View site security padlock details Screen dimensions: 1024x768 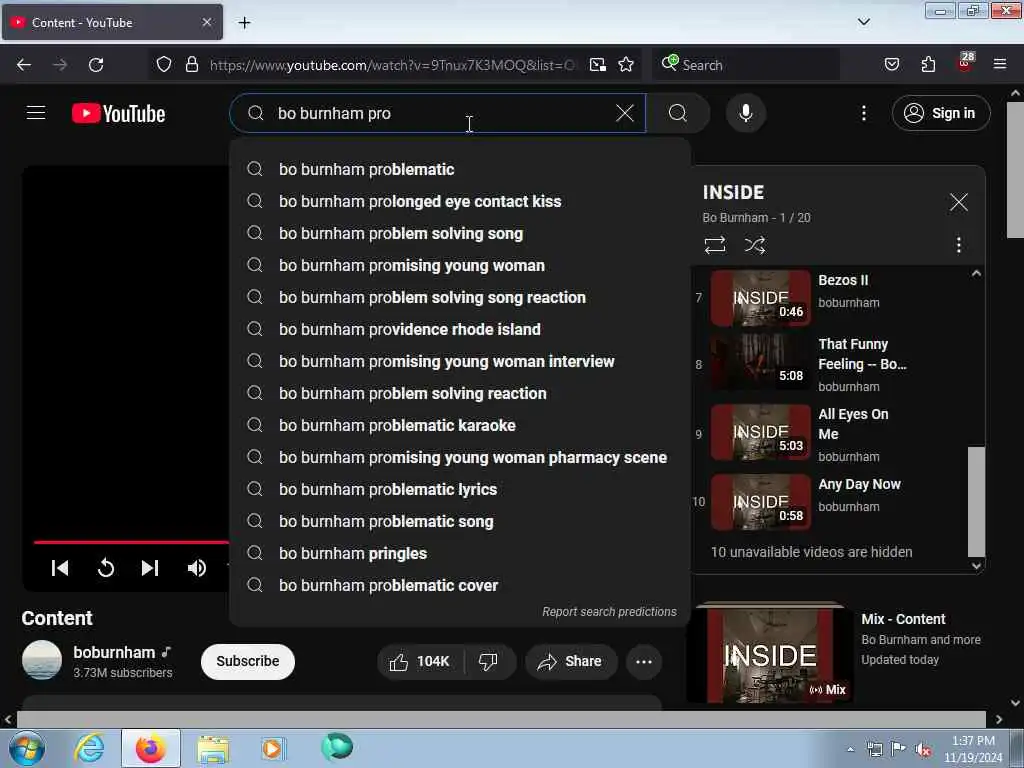(191, 65)
